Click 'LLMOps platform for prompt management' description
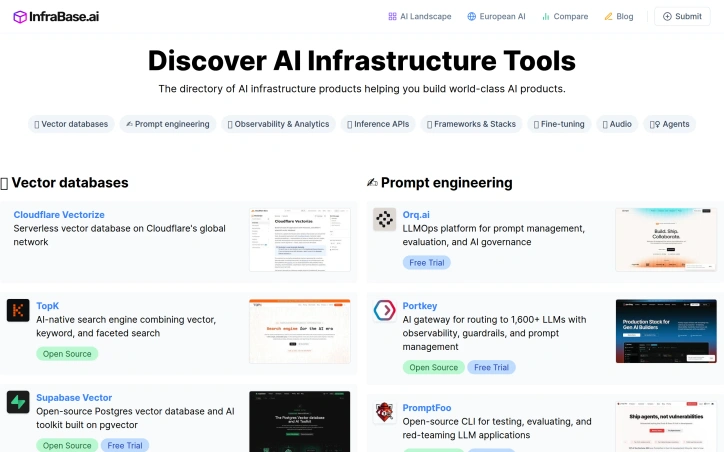This screenshot has height=452, width=724. pyautogui.click(x=494, y=235)
